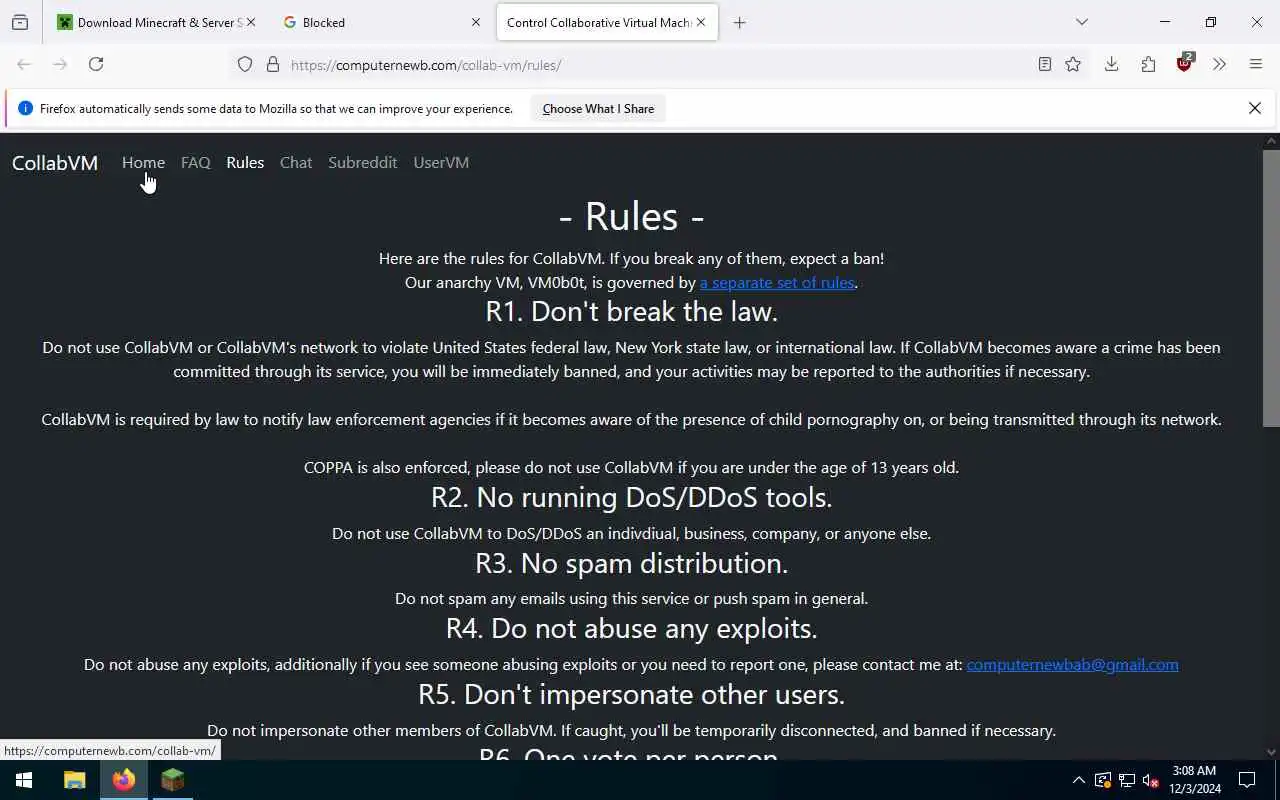This screenshot has width=1280, height=800.
Task: Open the Rules nav link
Action: click(245, 162)
